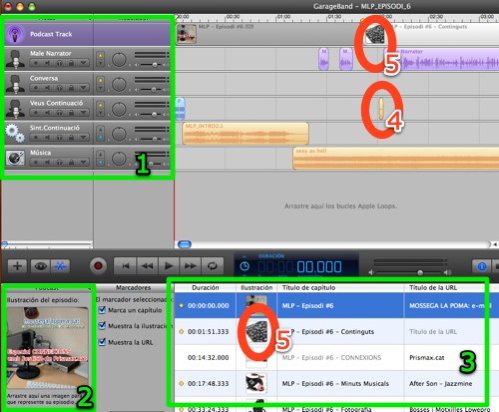Viewport: 499px width, 412px height.
Task: Select the 'sexy as hell' region in Música
Action: [x=396, y=159]
